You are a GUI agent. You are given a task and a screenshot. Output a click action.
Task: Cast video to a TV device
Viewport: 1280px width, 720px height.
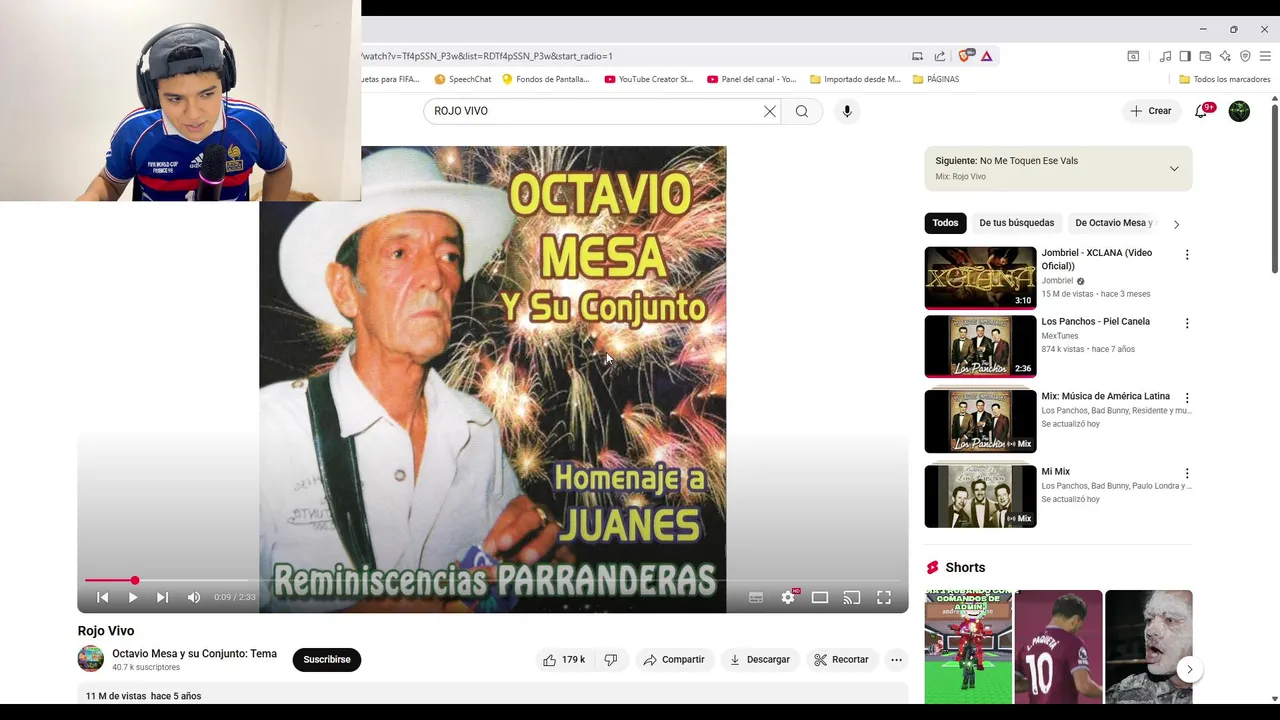tap(852, 597)
